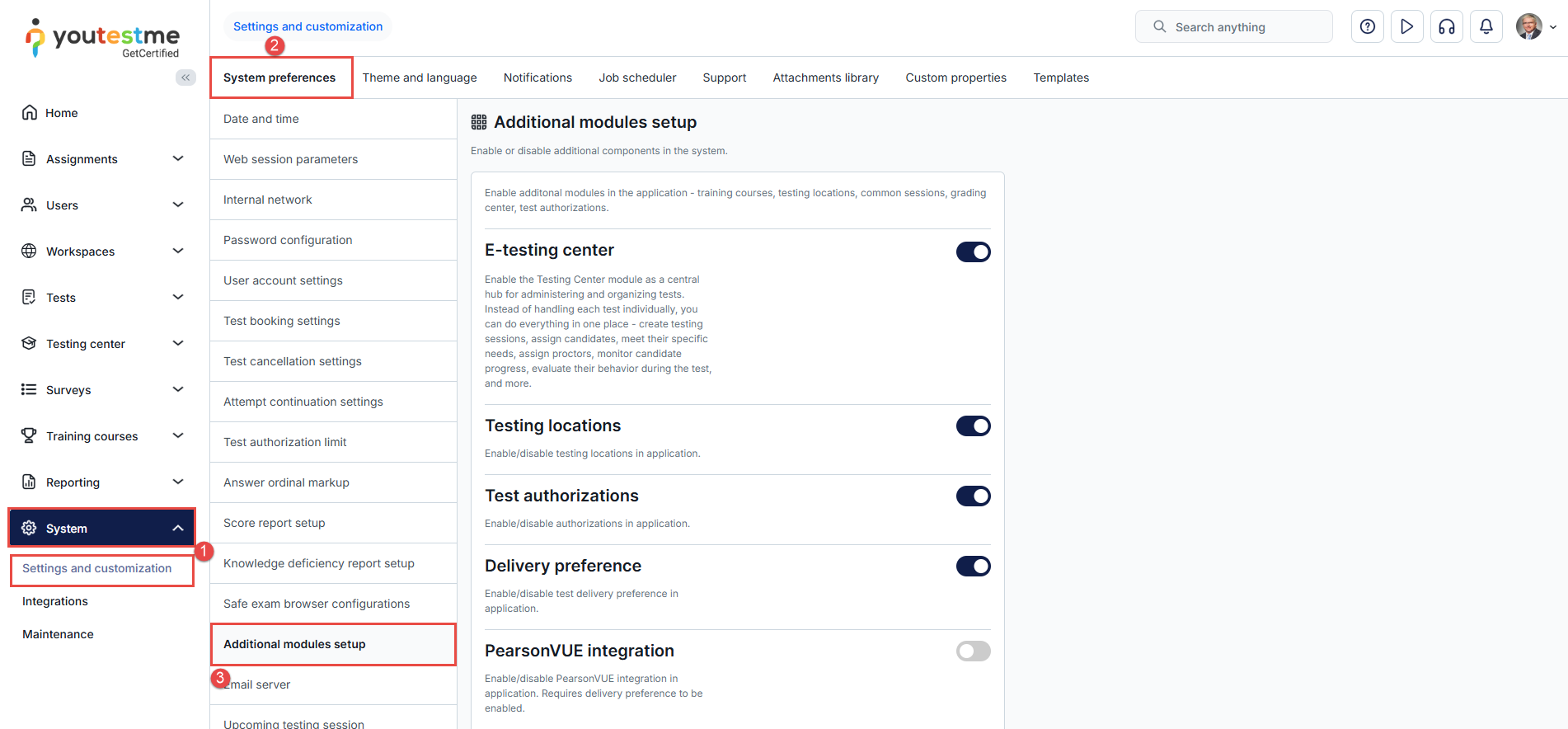This screenshot has width=1568, height=729.
Task: Open profile dropdown arrow next to avatar
Action: tap(1553, 27)
